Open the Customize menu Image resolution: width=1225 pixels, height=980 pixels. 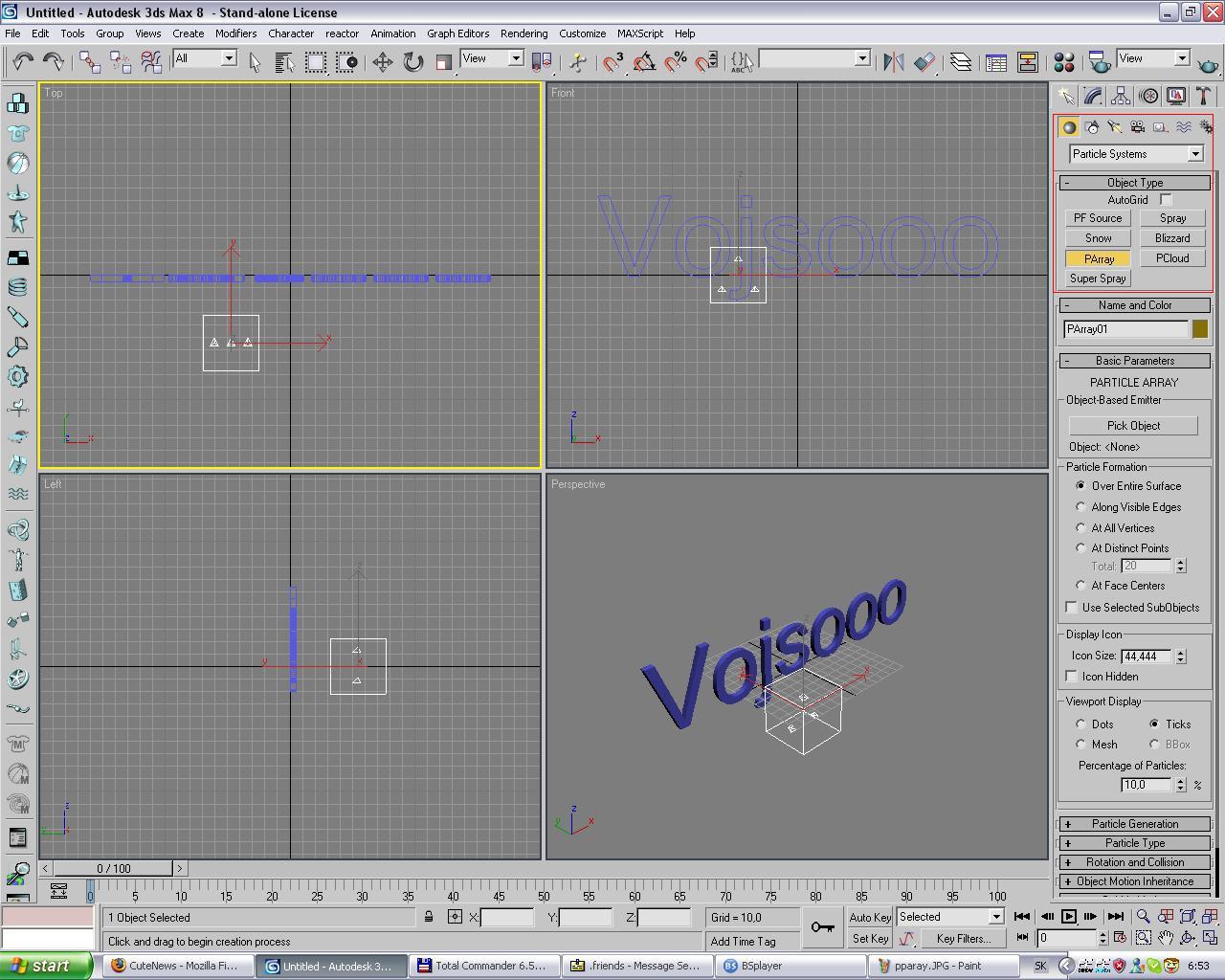(582, 33)
